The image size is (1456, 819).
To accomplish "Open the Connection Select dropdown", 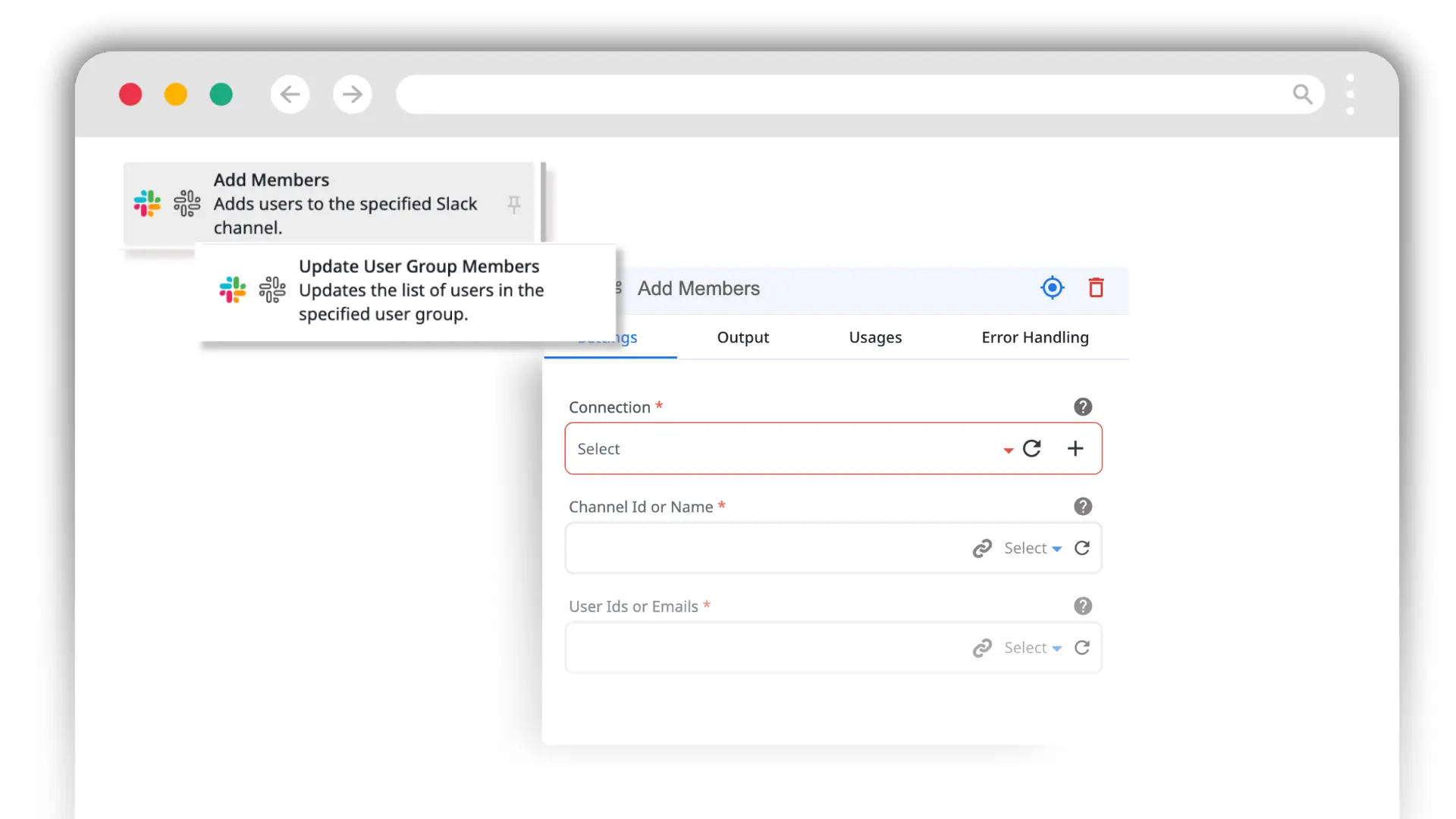I will (x=1008, y=449).
